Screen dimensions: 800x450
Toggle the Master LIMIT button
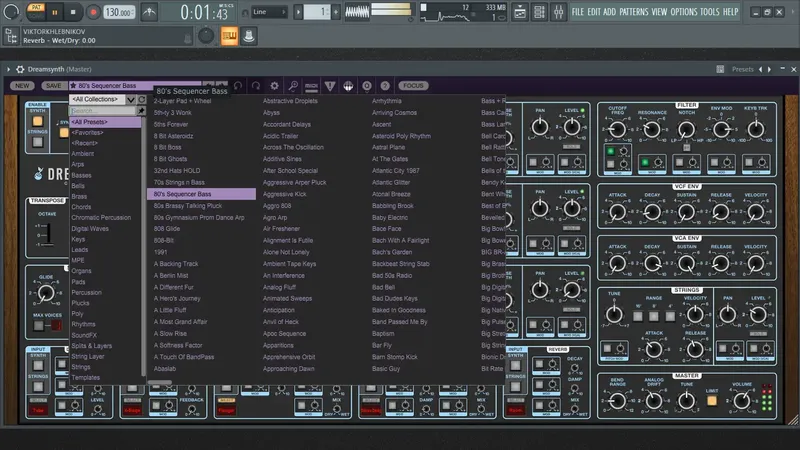(711, 400)
